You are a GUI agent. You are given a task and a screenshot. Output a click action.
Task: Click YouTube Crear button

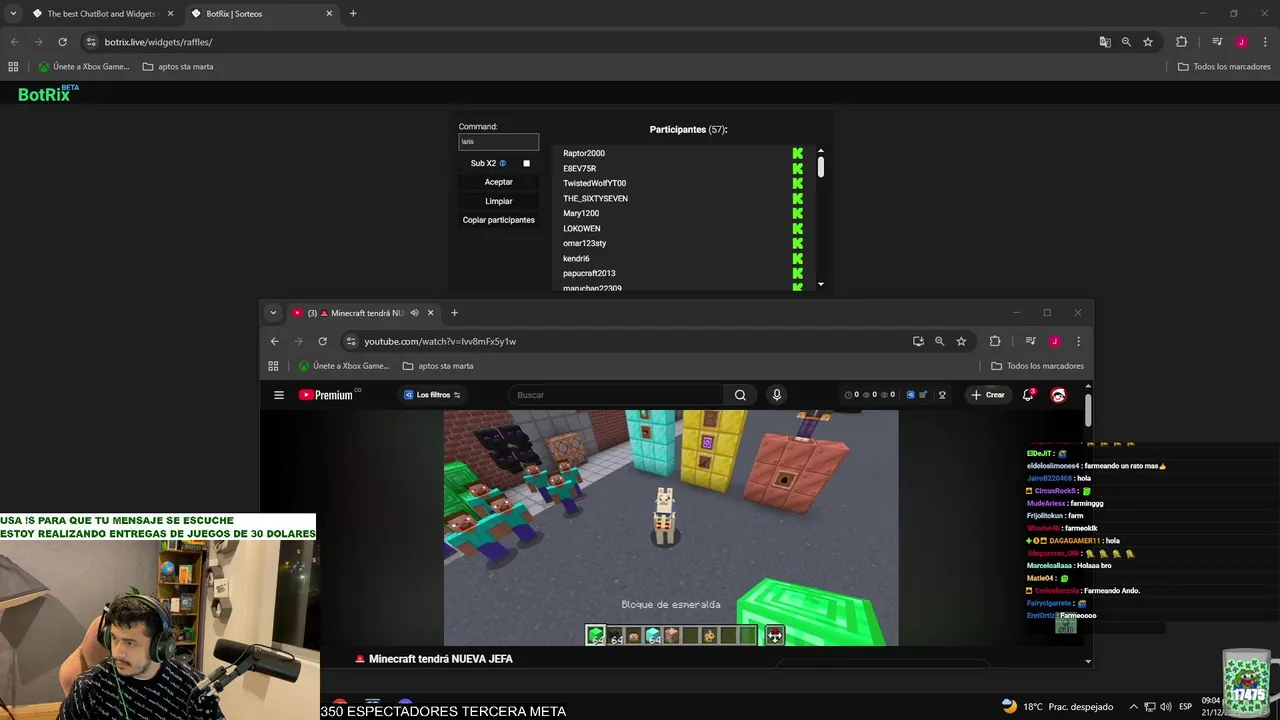(x=987, y=395)
